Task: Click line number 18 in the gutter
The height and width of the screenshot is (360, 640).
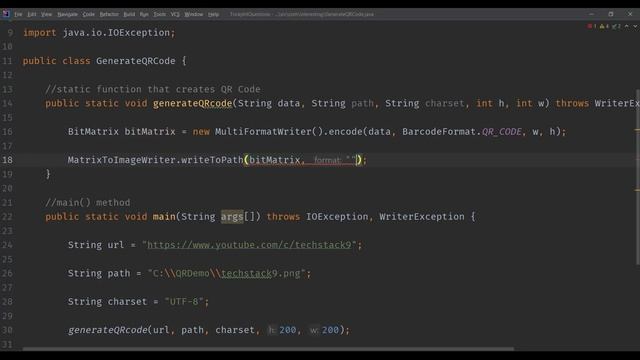Action: pyautogui.click(x=7, y=160)
